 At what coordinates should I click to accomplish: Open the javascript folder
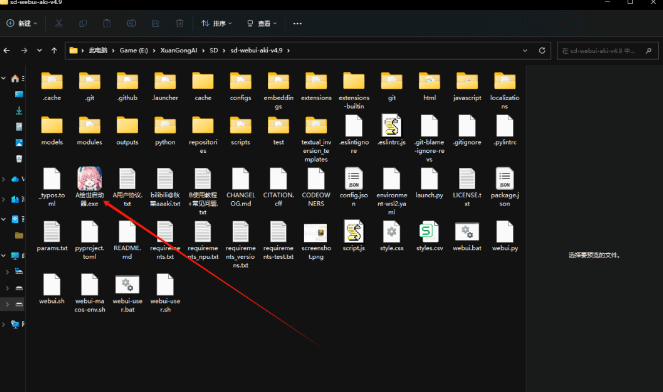(467, 81)
